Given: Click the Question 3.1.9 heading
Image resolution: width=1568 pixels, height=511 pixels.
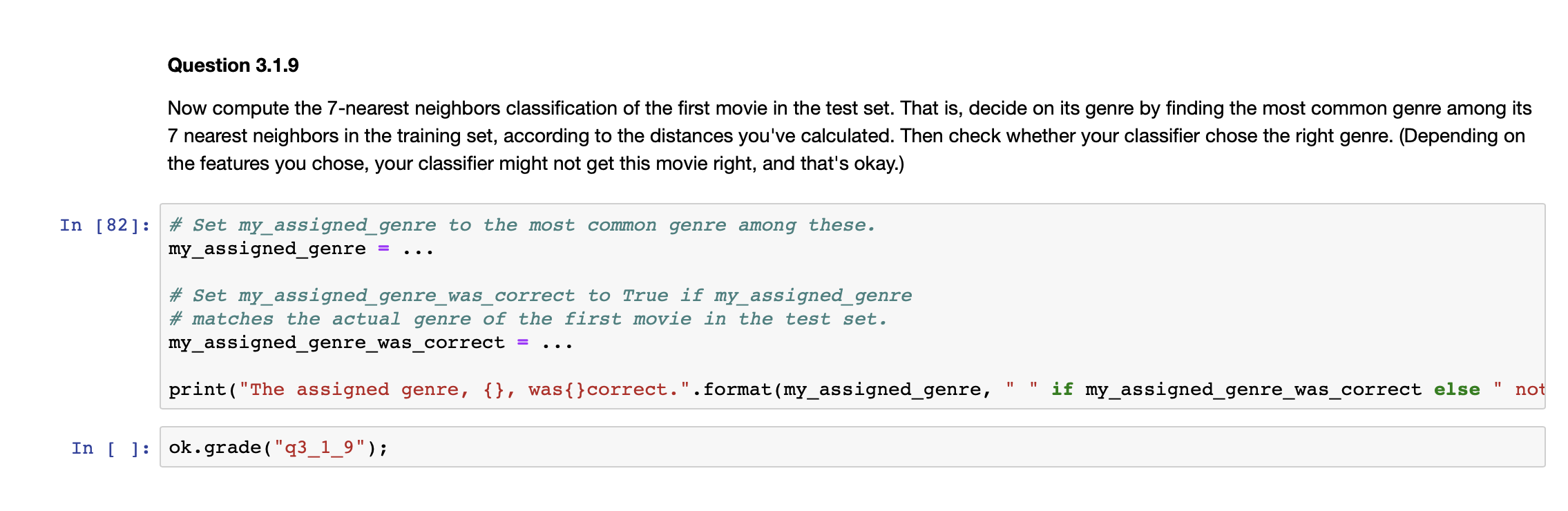Looking at the screenshot, I should pos(233,66).
